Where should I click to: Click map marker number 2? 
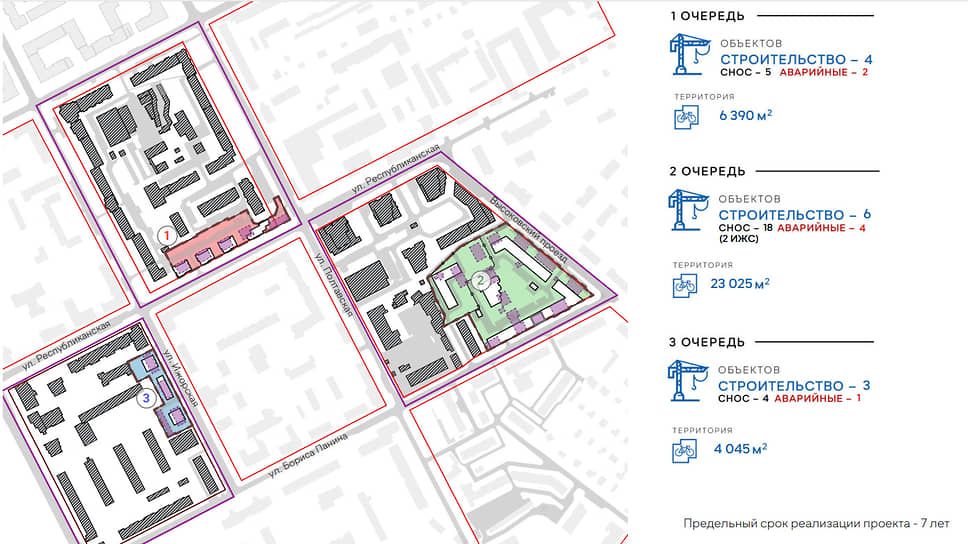point(481,280)
